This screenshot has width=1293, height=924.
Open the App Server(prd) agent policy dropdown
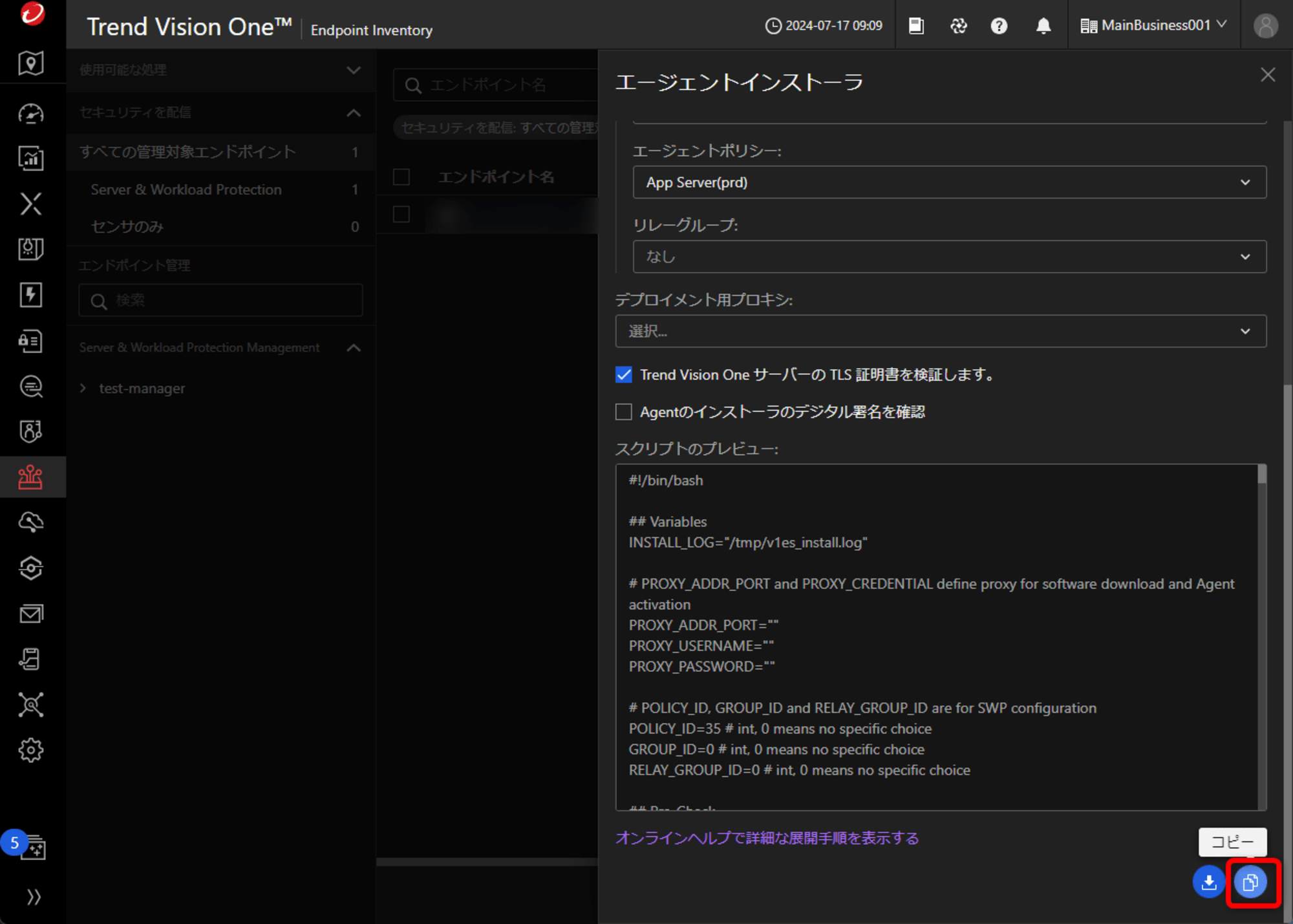(x=949, y=182)
